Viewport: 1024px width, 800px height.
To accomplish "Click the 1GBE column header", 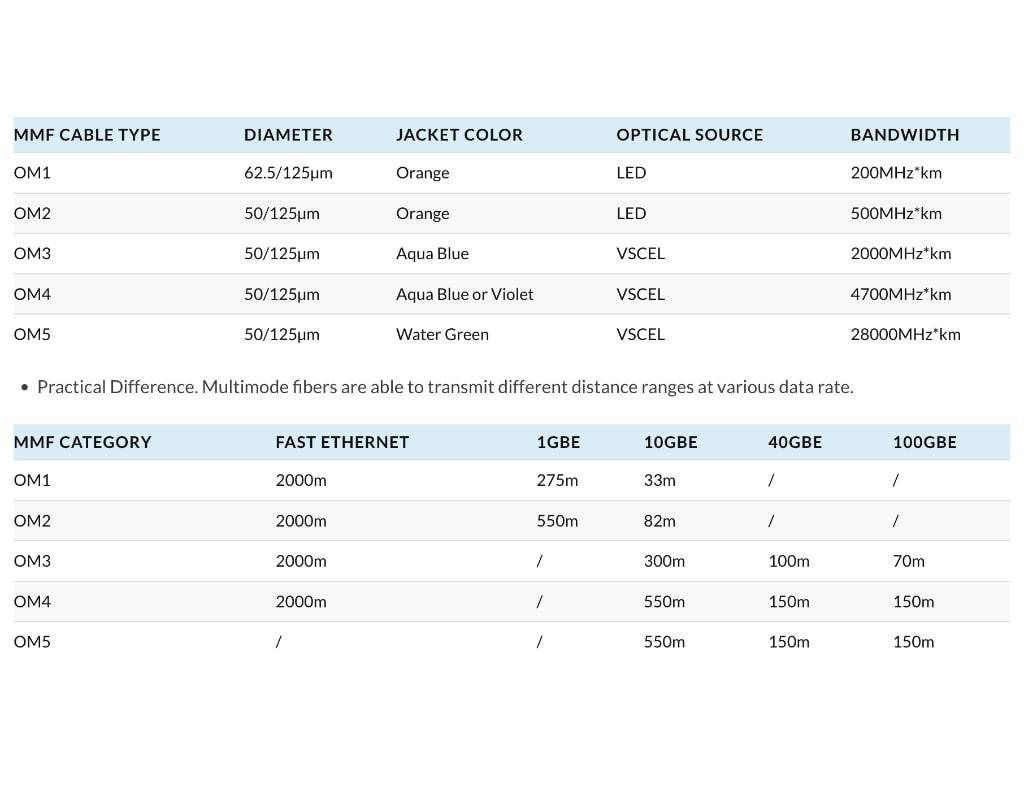I will click(558, 443).
